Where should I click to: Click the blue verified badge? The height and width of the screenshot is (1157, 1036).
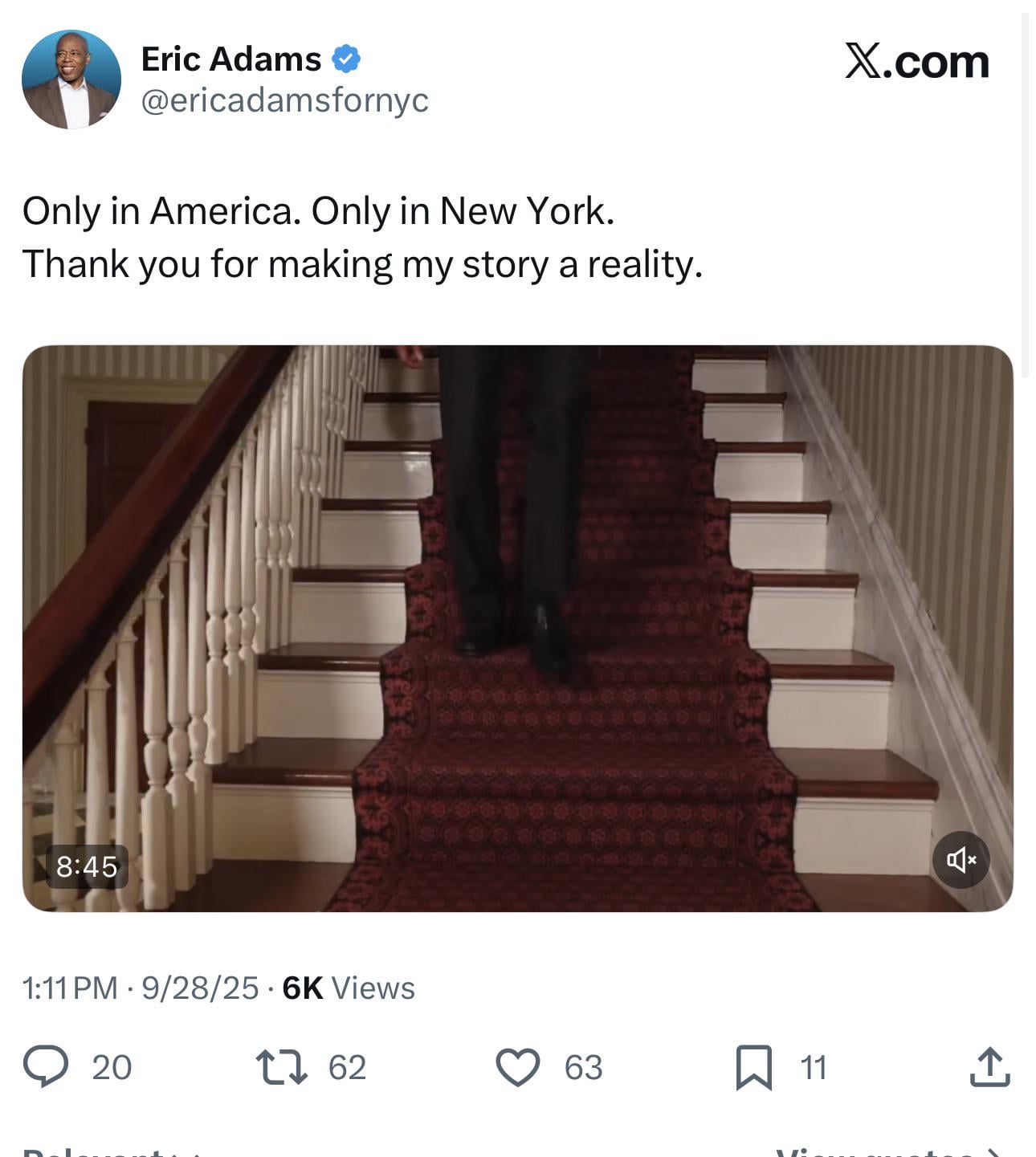tap(346, 59)
